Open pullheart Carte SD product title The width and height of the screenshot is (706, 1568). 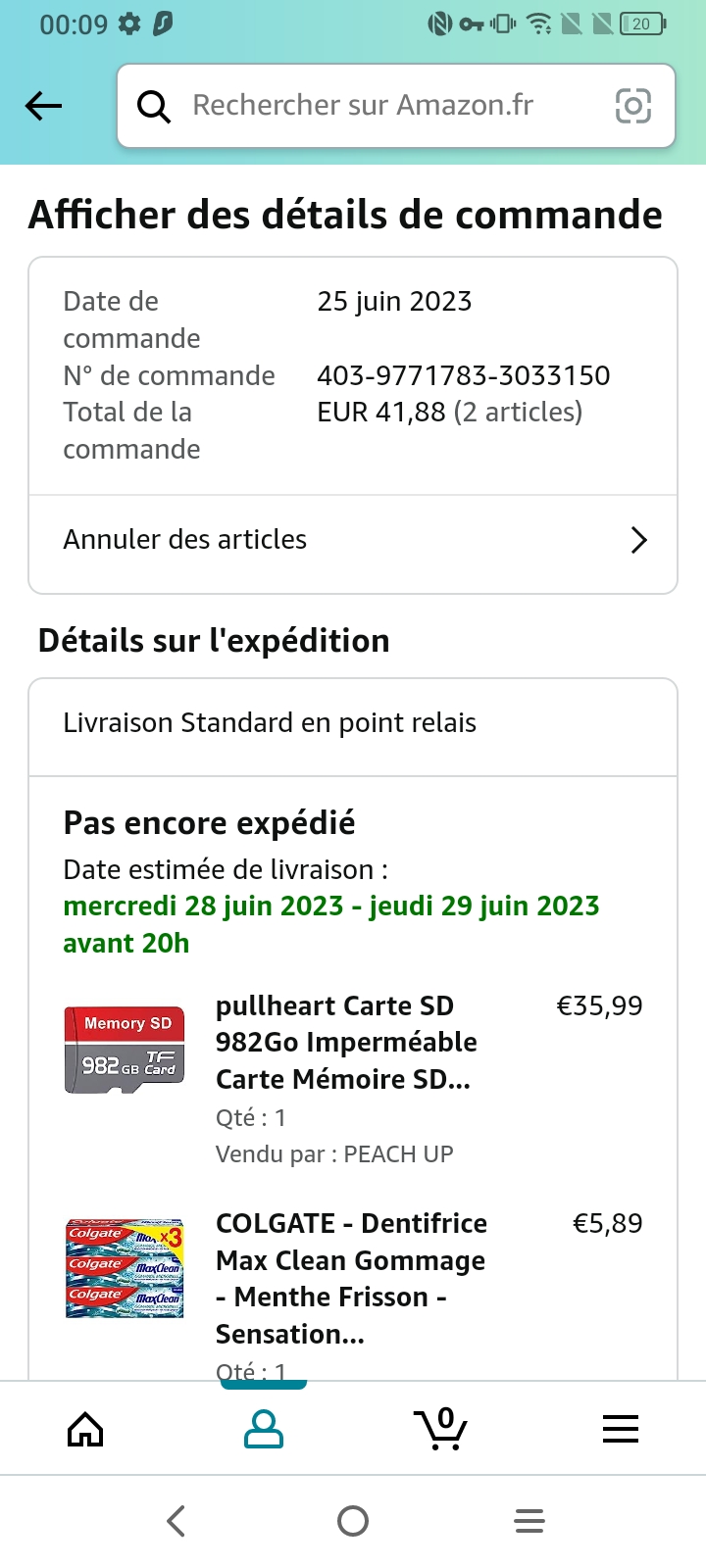(x=346, y=1043)
